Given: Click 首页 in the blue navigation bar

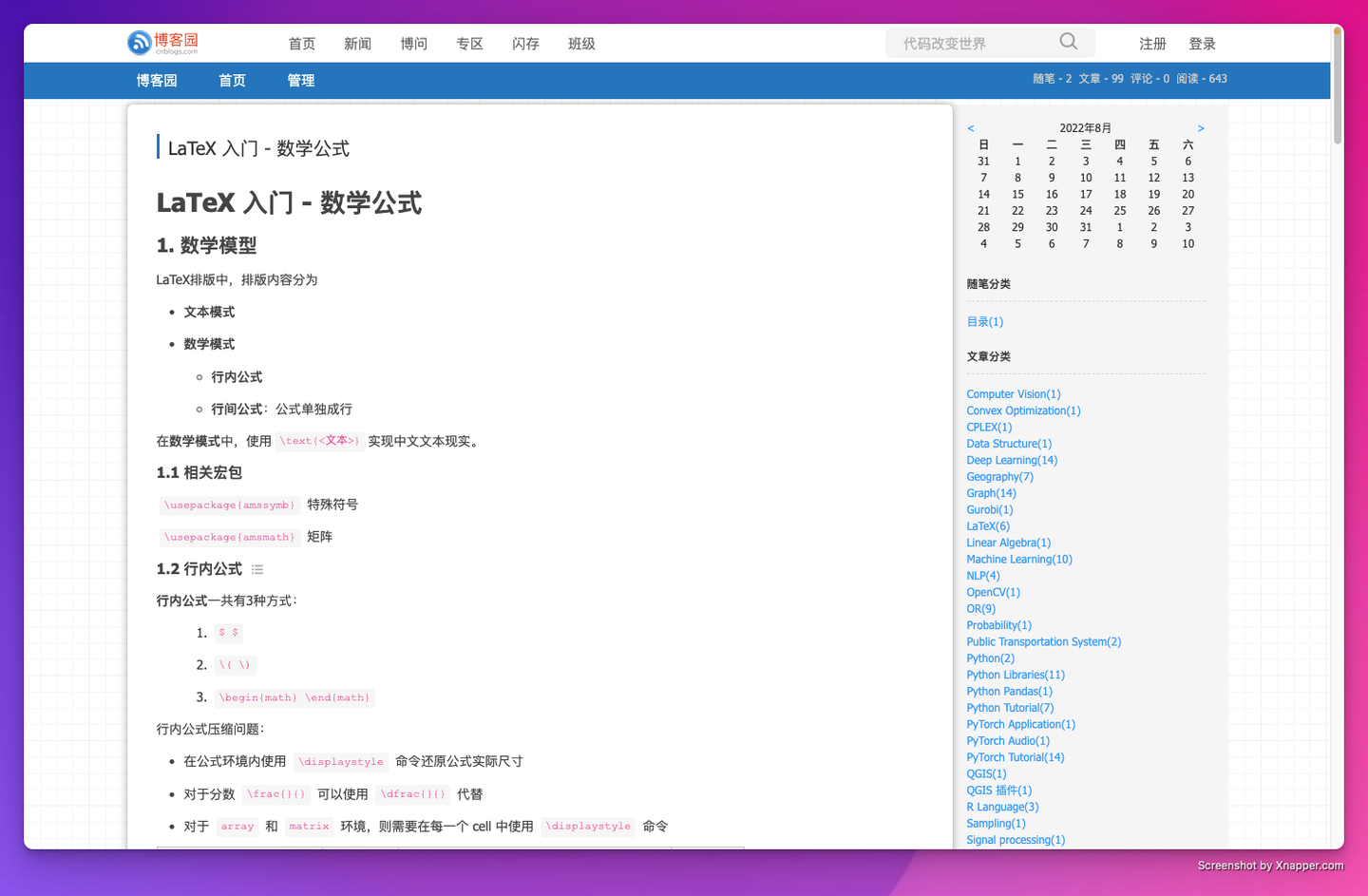Looking at the screenshot, I should point(231,81).
